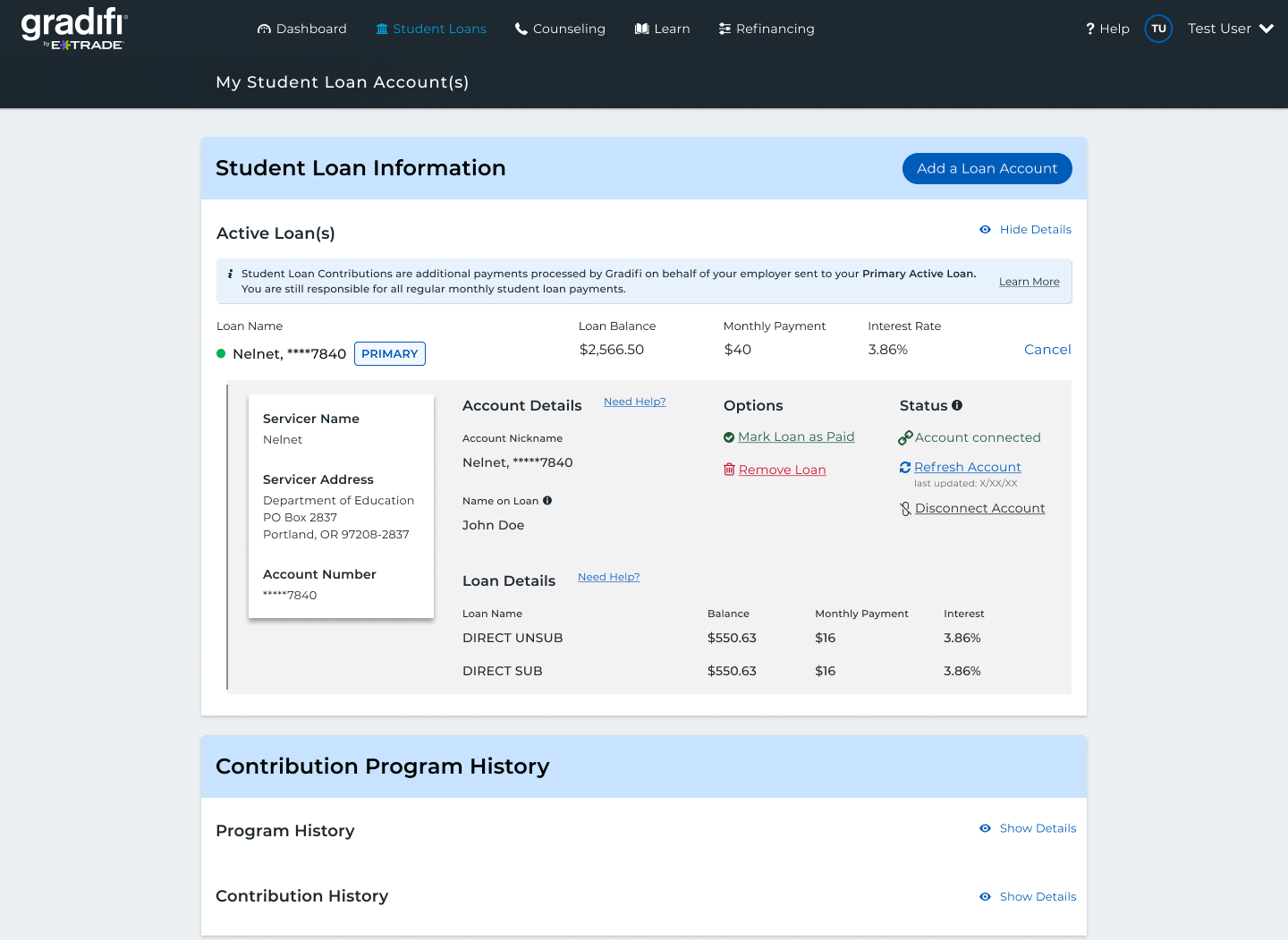Click the info icon in contributions notice
The height and width of the screenshot is (940, 1288).
coord(231,274)
